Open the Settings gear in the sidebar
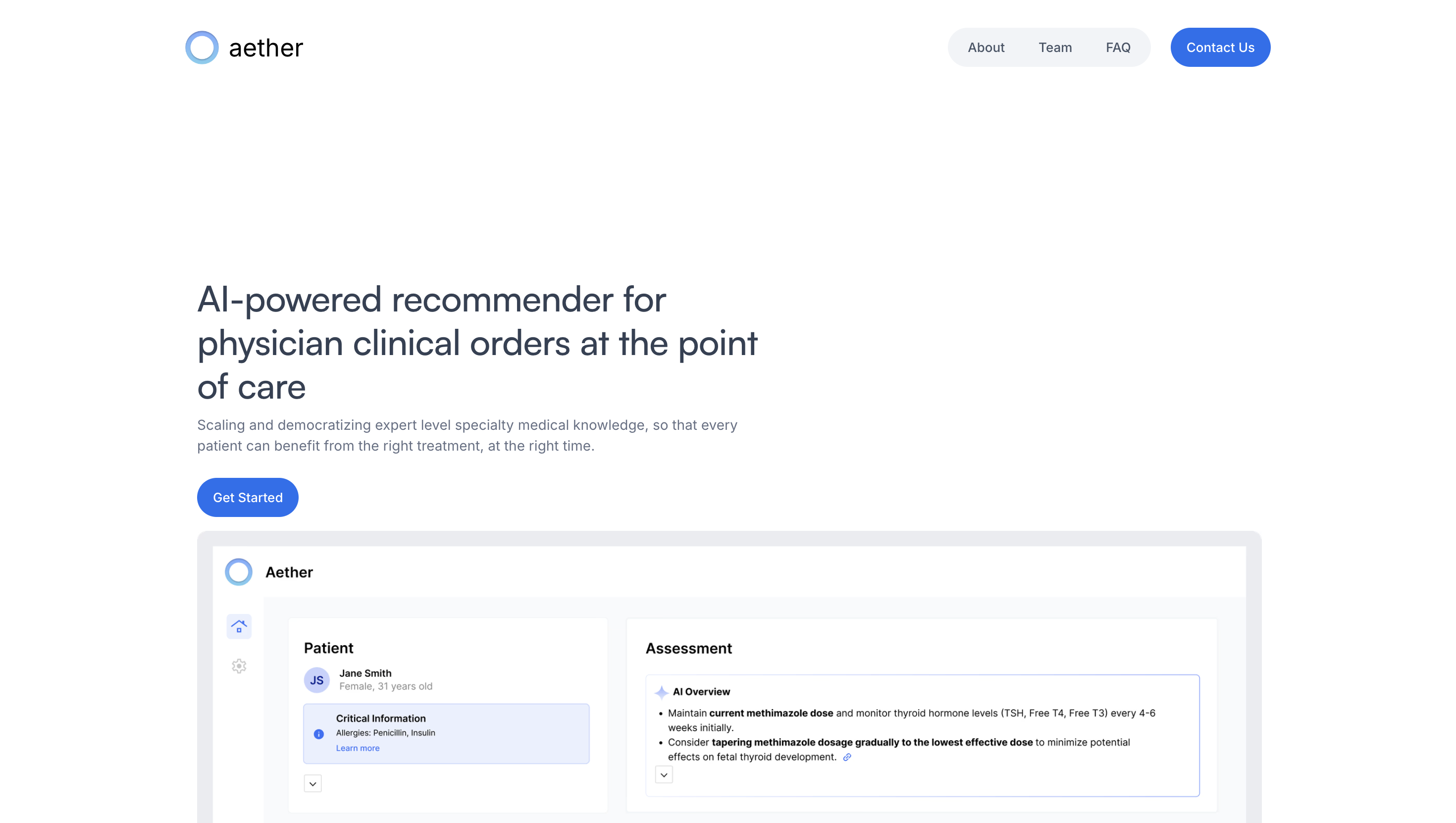The width and height of the screenshot is (1456, 823). [239, 666]
